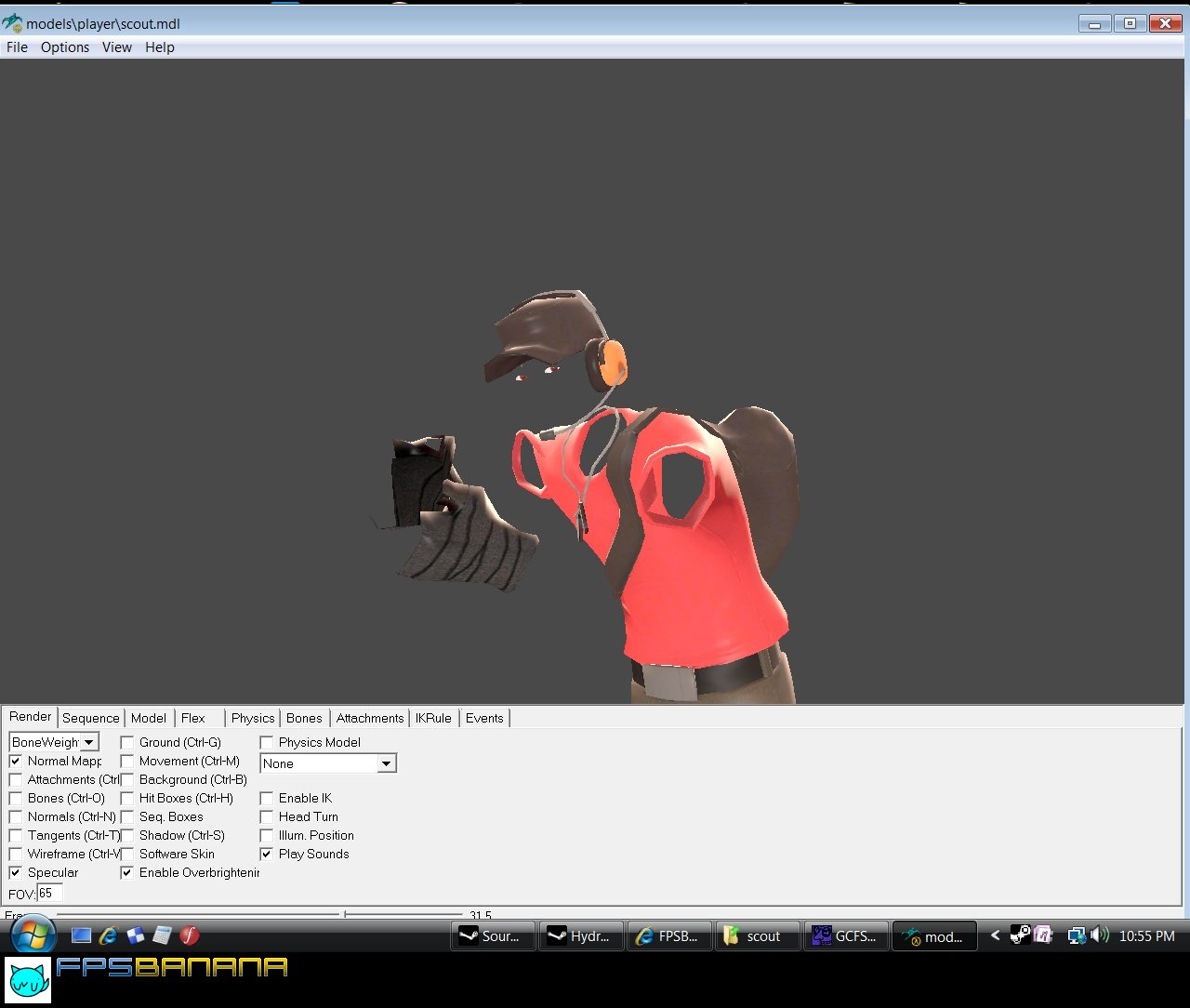Enable the Bones (Ctrl-O) checkbox
Screen dimensions: 1190x1008
(x=16, y=798)
